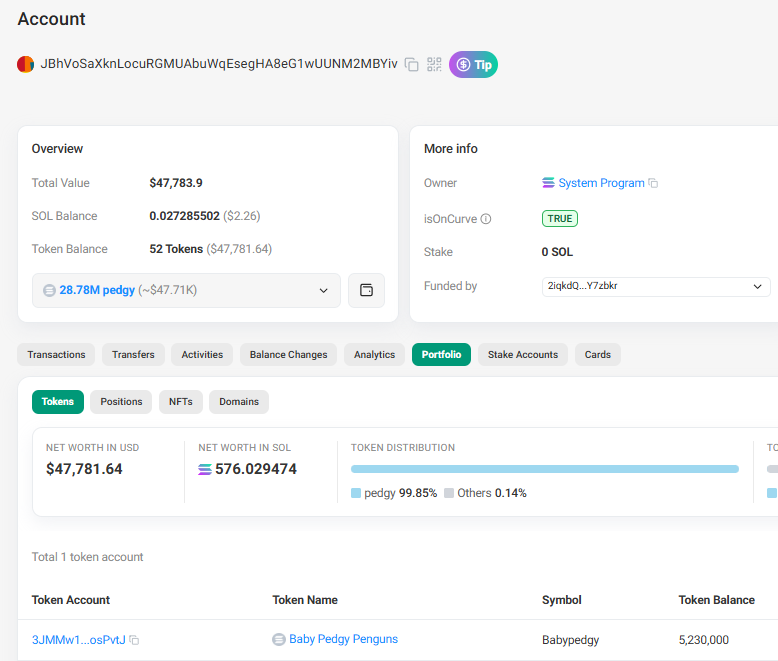Open the wallet icon button beside the token dropdown
Image resolution: width=778 pixels, height=661 pixels.
(x=366, y=290)
